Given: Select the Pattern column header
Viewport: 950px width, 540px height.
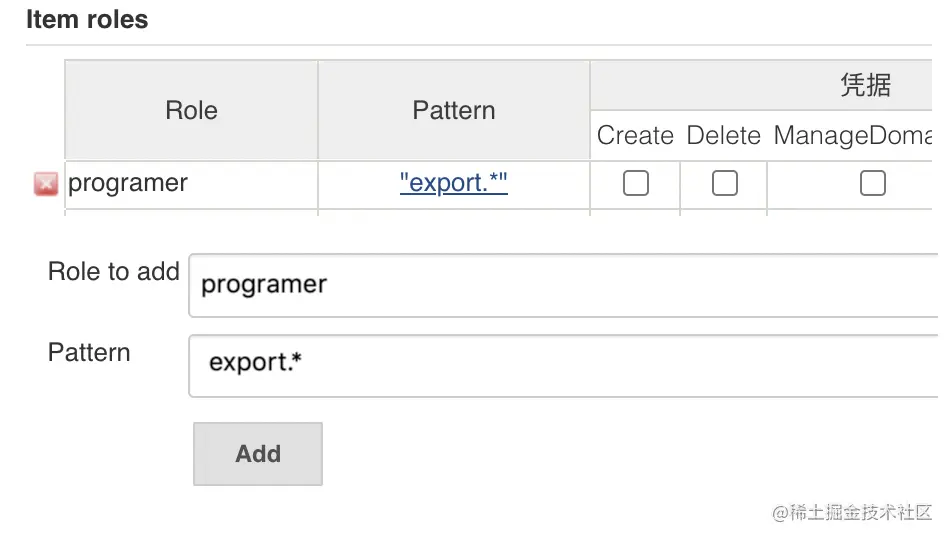Looking at the screenshot, I should [454, 110].
